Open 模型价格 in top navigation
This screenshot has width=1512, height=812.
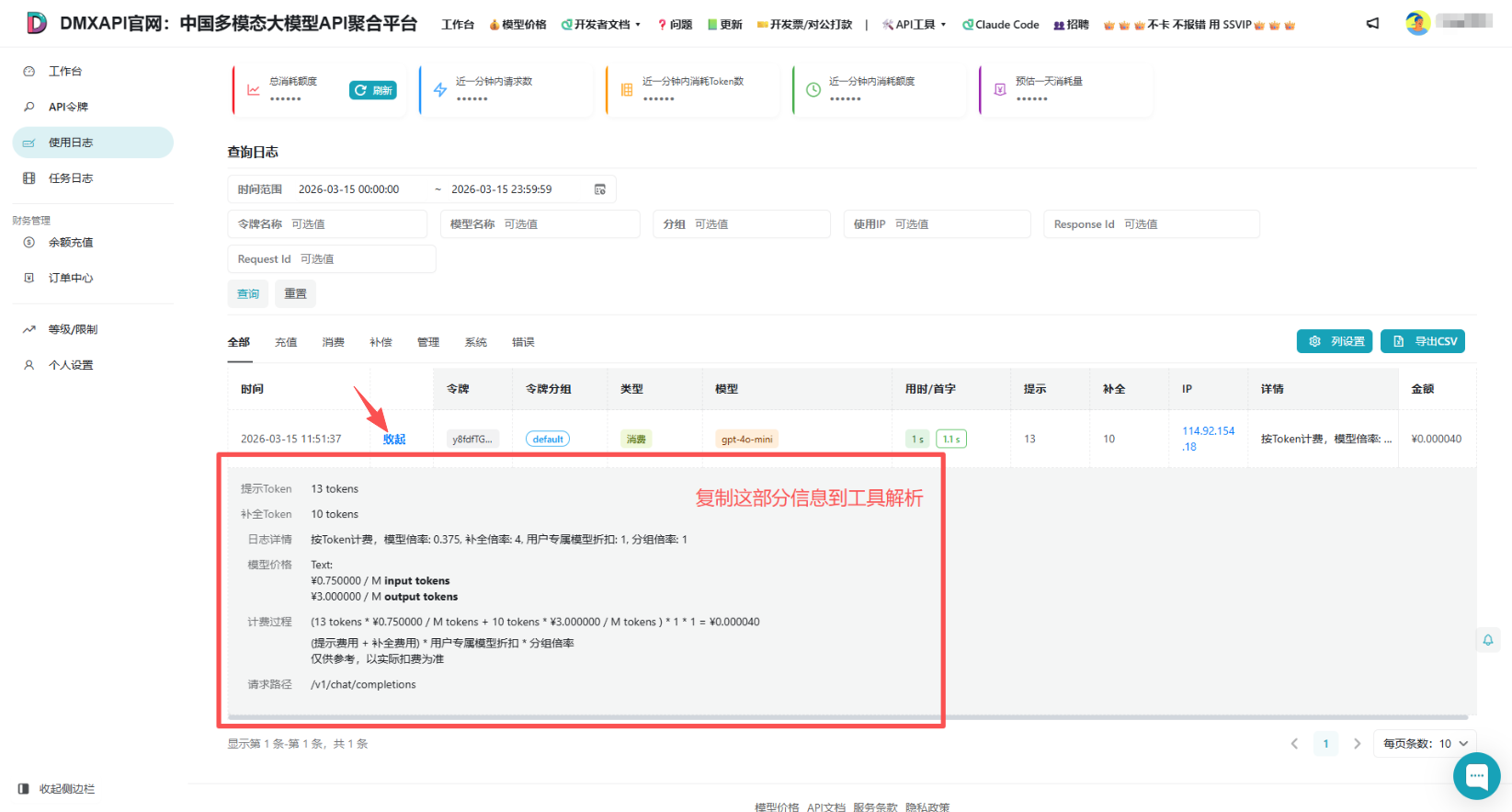coord(517,25)
